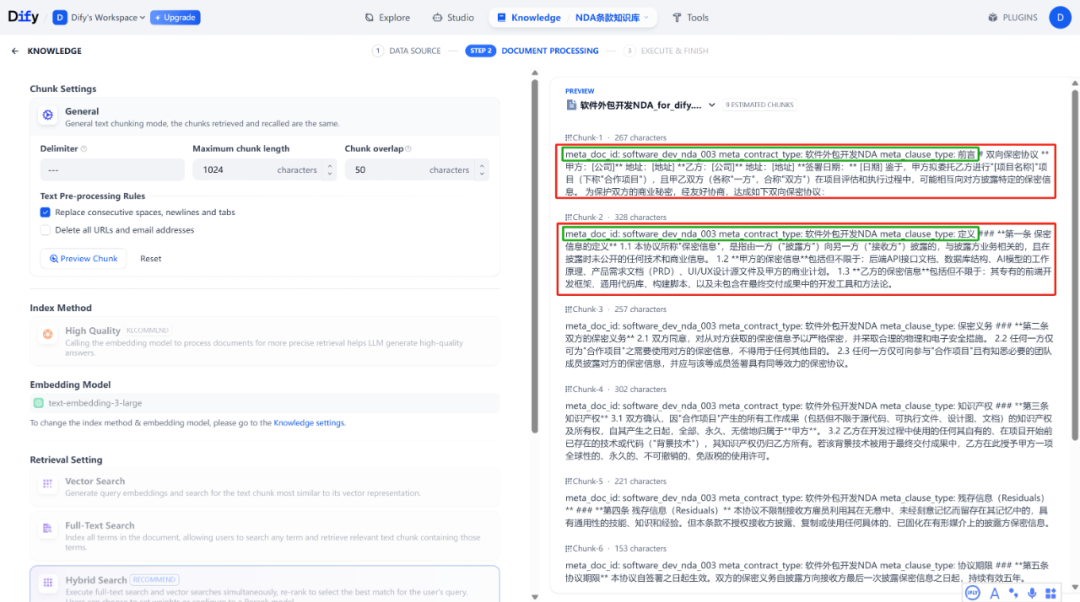
Task: Click the Explore compass icon
Action: click(369, 17)
